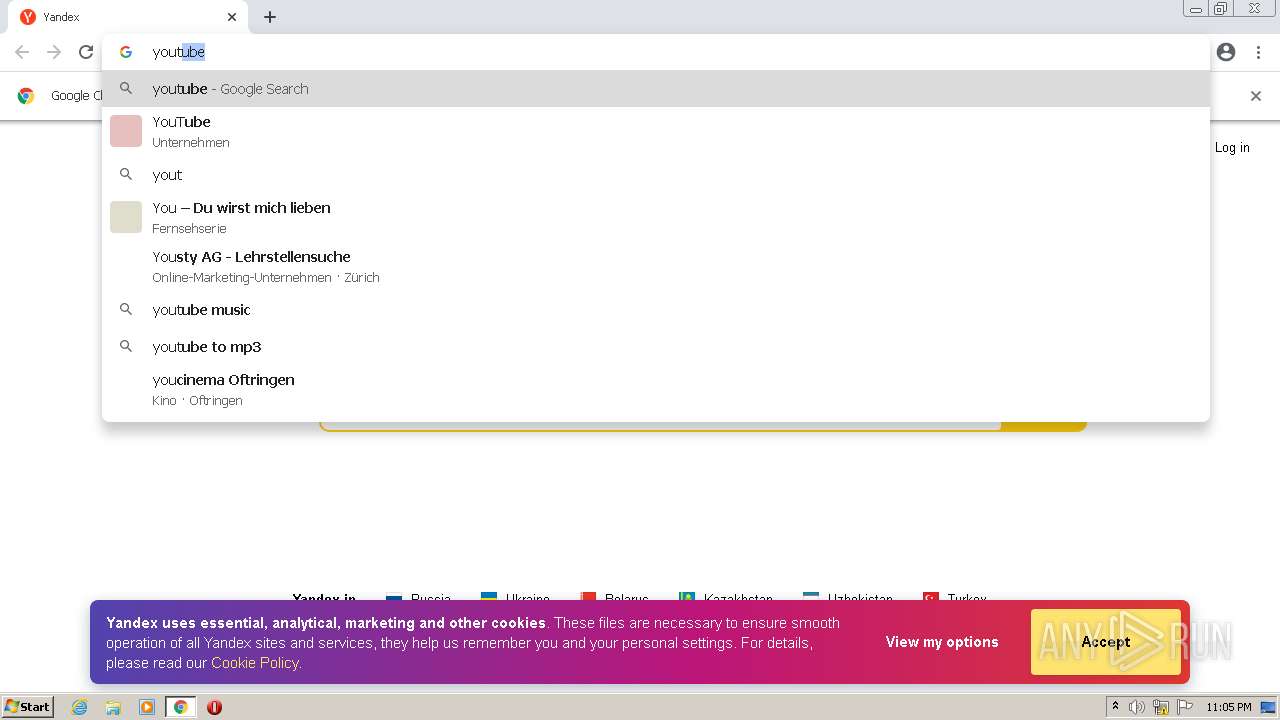1280x720 pixels.
Task: Show hidden system tray icons
Action: (x=1115, y=707)
